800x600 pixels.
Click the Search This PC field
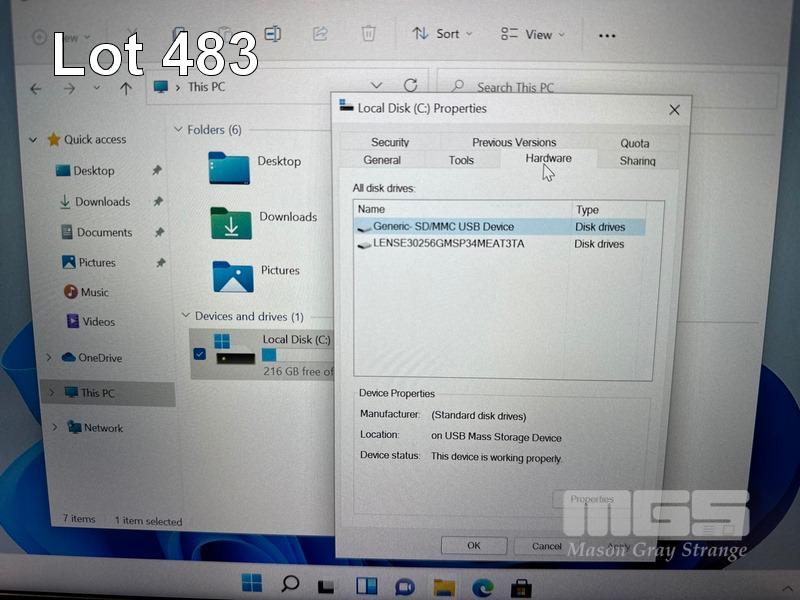tap(600, 88)
